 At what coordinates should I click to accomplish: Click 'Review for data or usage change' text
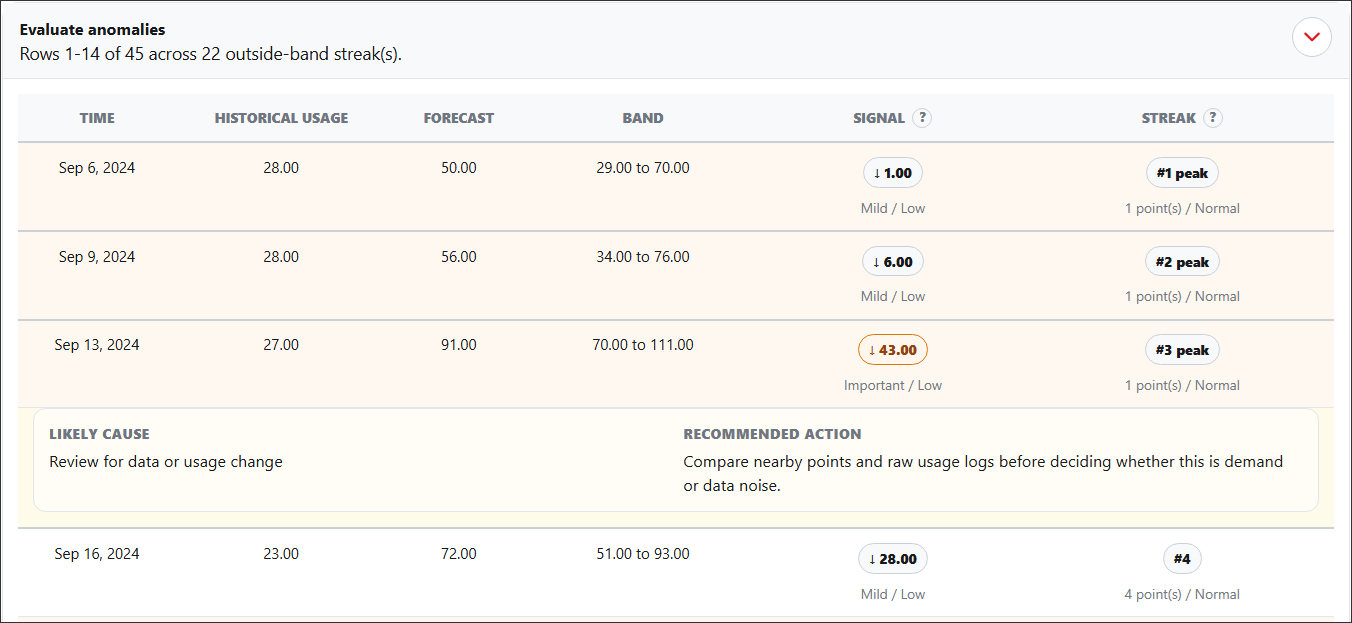[x=166, y=462]
